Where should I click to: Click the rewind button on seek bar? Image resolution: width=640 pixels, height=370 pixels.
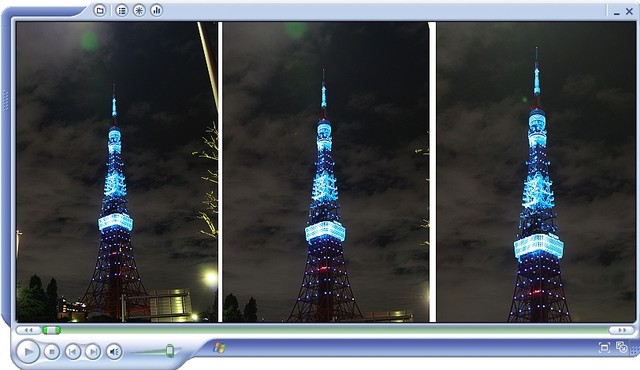(28, 330)
